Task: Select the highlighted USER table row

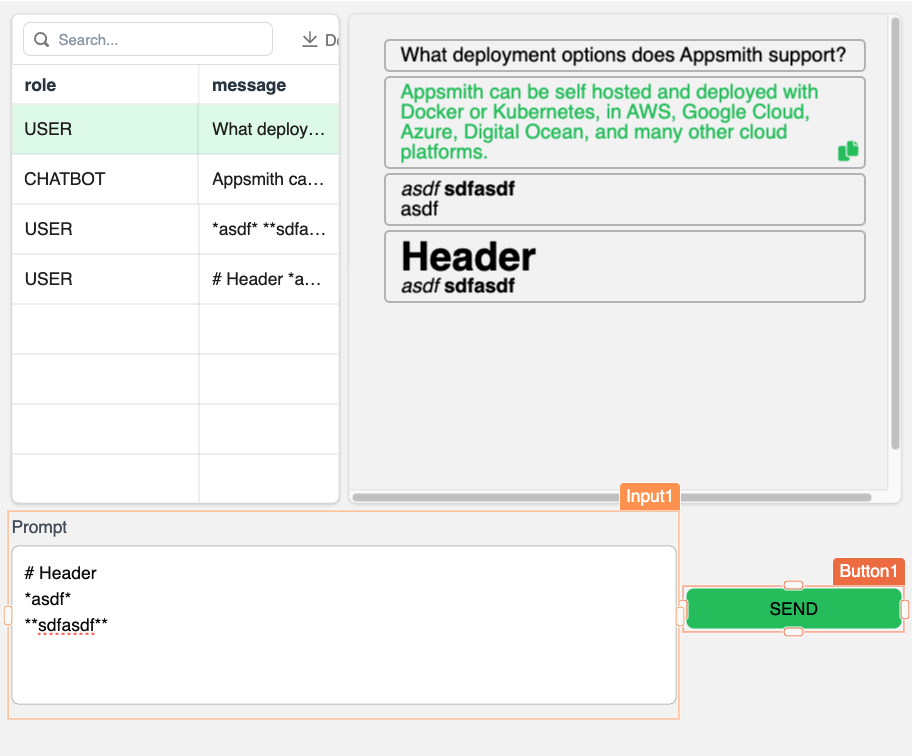Action: coord(100,129)
